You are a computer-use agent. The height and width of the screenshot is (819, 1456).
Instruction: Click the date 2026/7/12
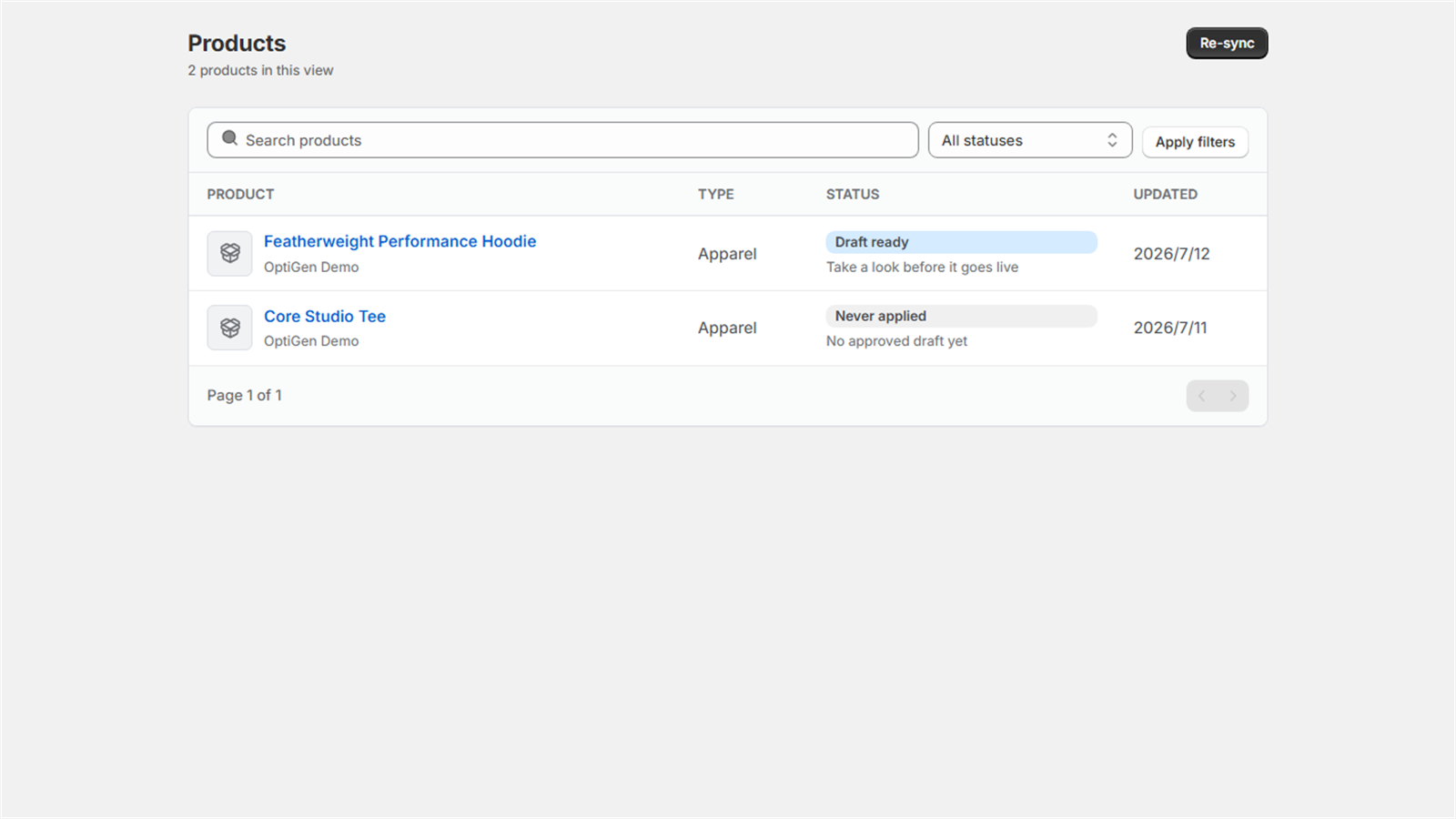1171,254
